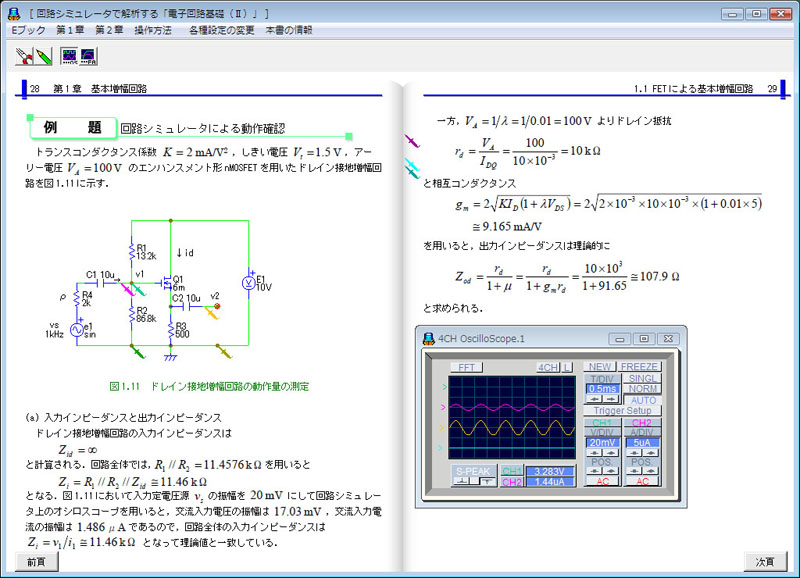Open the 各種設定の変更 menu
This screenshot has width=800, height=578.
point(221,30)
